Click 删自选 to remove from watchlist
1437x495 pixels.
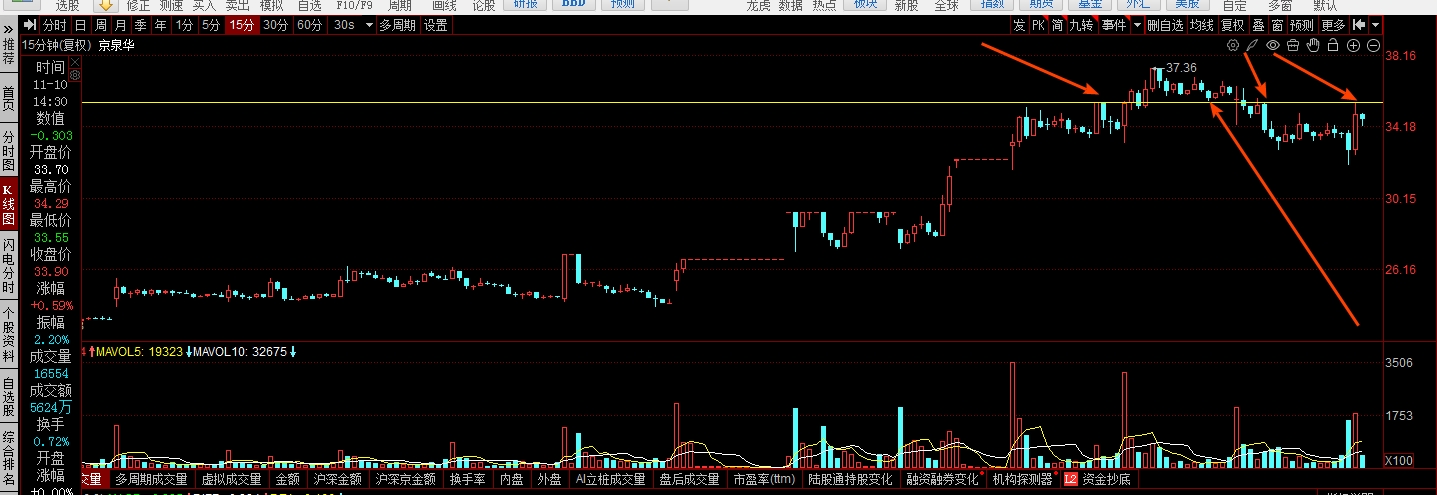tap(1167, 25)
